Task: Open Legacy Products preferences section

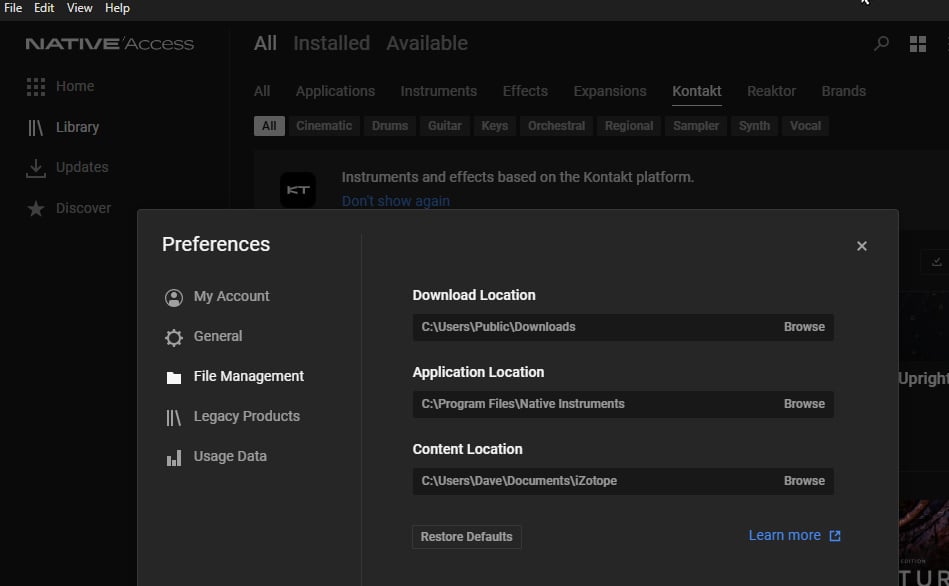Action: click(x=246, y=416)
